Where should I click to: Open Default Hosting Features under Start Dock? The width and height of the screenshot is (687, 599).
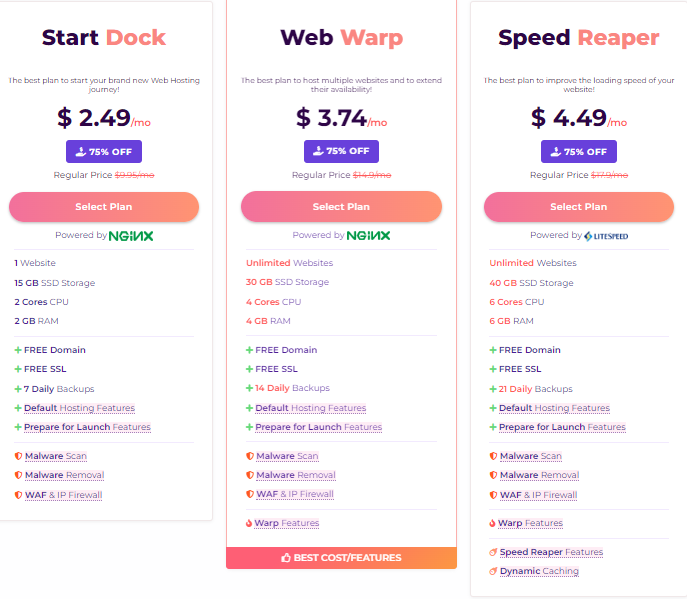tap(79, 408)
